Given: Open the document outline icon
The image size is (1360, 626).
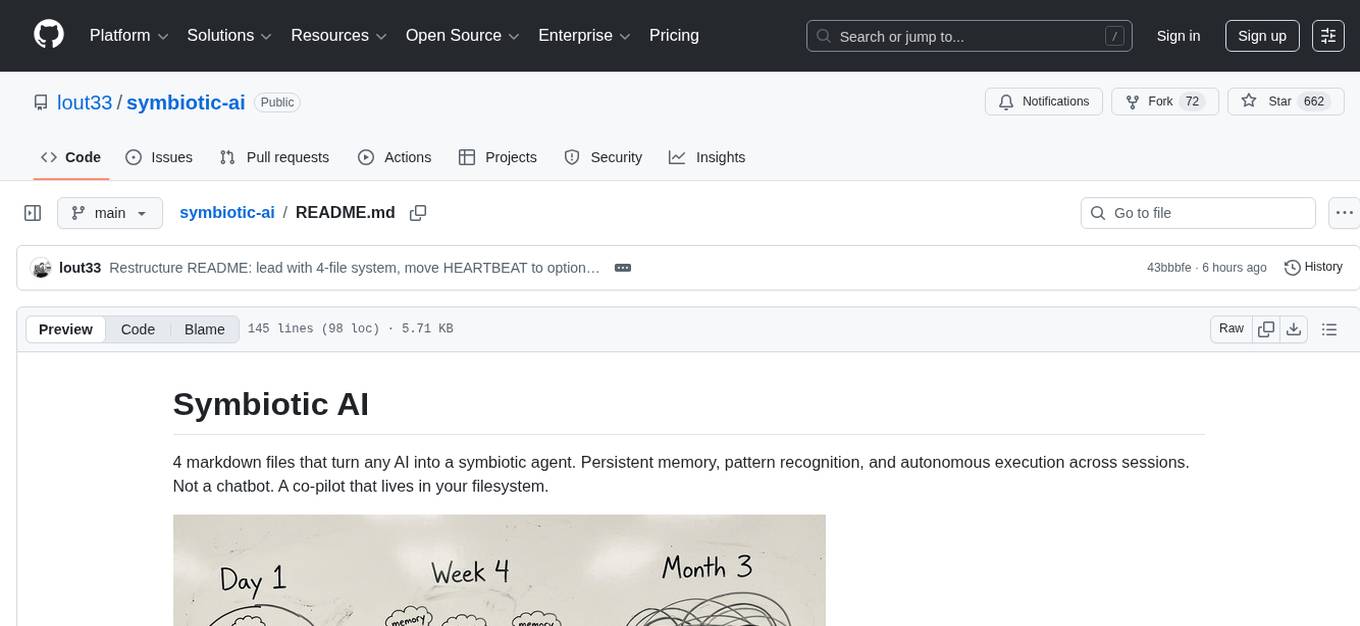Looking at the screenshot, I should 1329,329.
